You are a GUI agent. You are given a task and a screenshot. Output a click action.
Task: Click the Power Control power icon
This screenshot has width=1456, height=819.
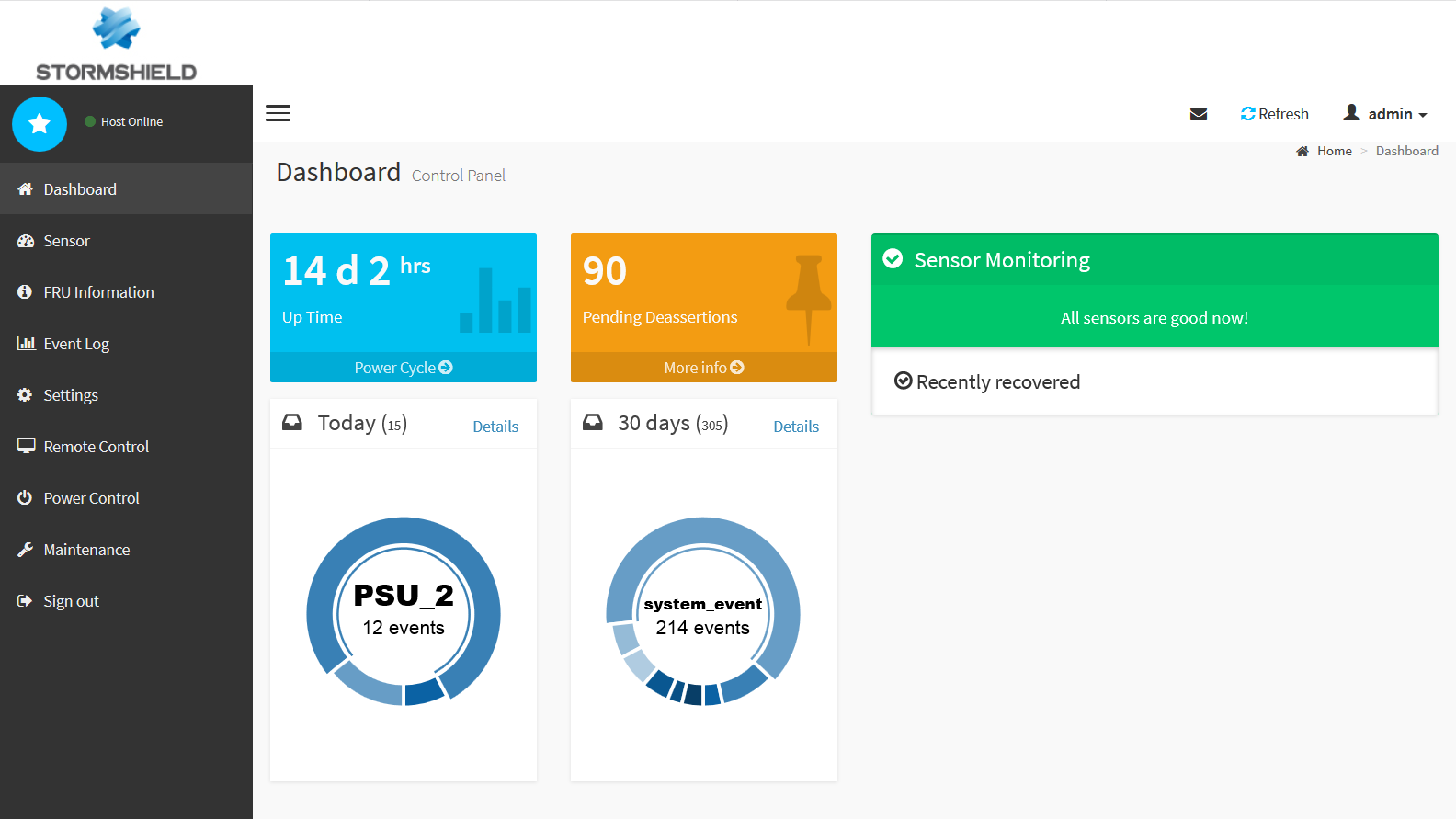pos(25,498)
